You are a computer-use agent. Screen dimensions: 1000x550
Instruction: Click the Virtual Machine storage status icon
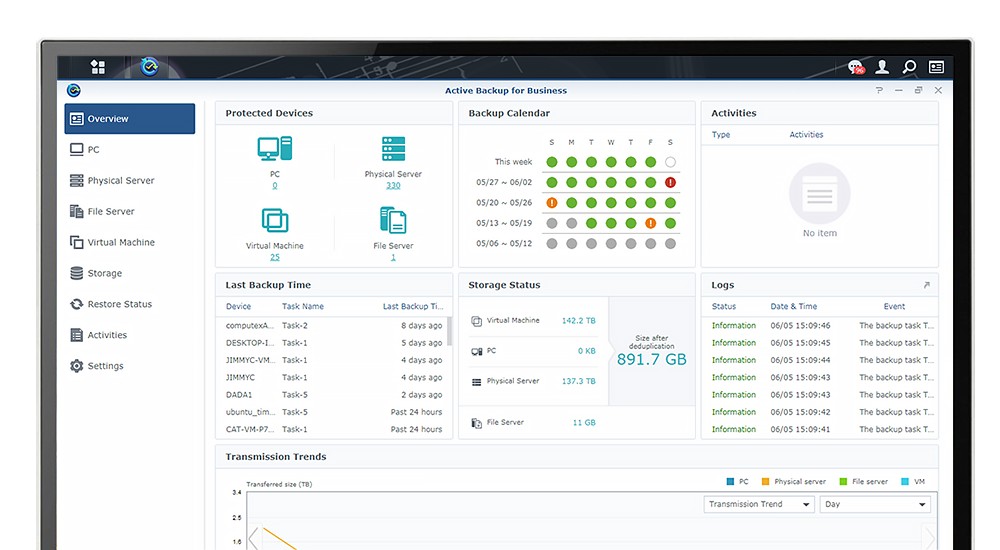pyautogui.click(x=476, y=321)
